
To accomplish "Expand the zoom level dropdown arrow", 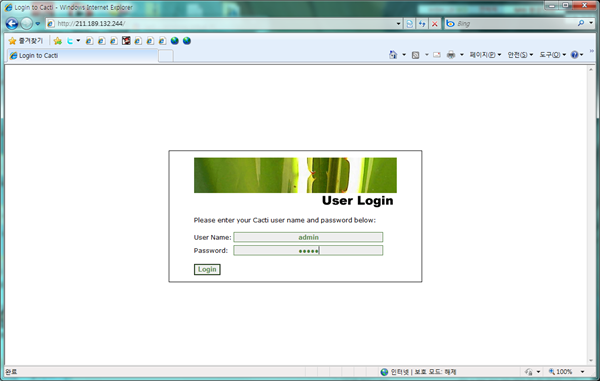I will click(x=582, y=371).
